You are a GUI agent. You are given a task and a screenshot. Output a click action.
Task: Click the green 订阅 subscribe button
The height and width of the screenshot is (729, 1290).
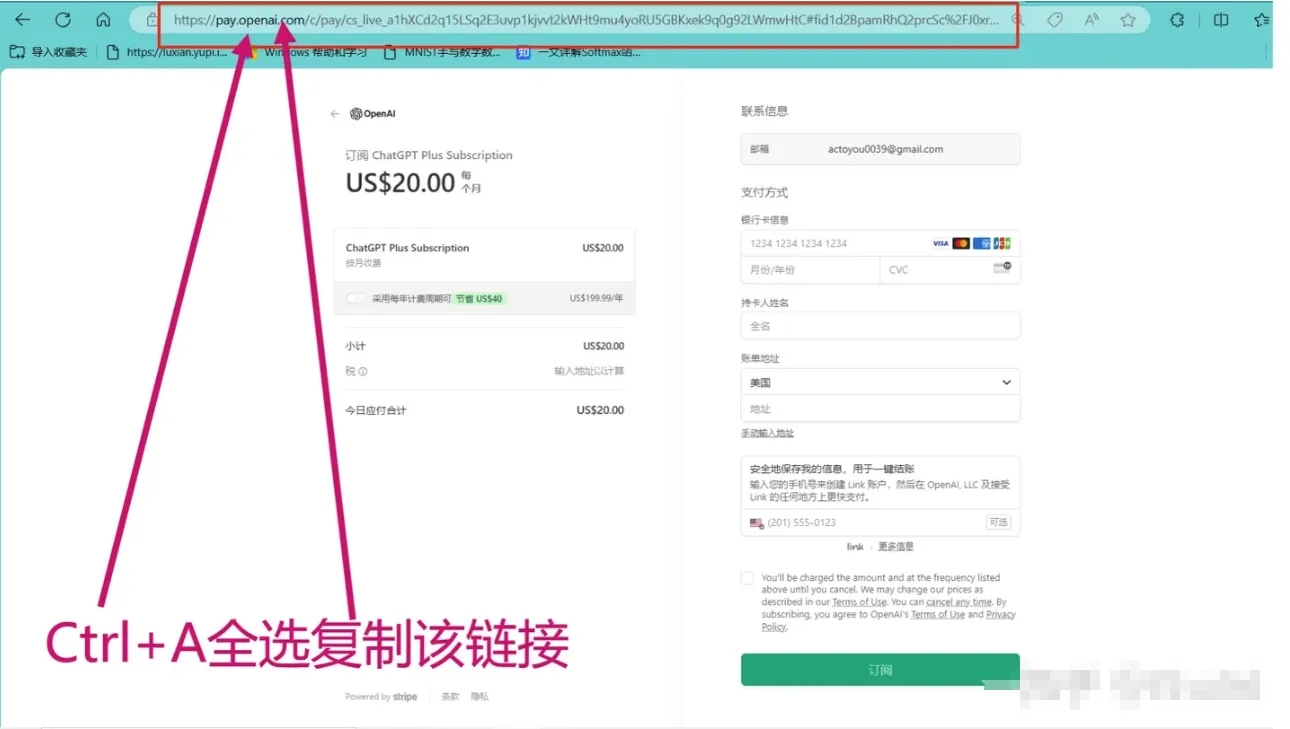[880, 670]
